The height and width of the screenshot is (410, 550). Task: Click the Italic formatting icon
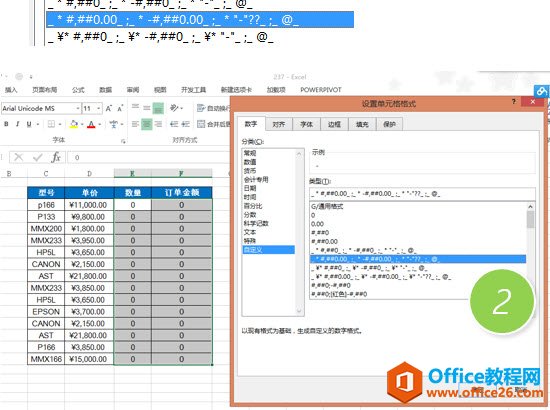pyautogui.click(x=18, y=124)
